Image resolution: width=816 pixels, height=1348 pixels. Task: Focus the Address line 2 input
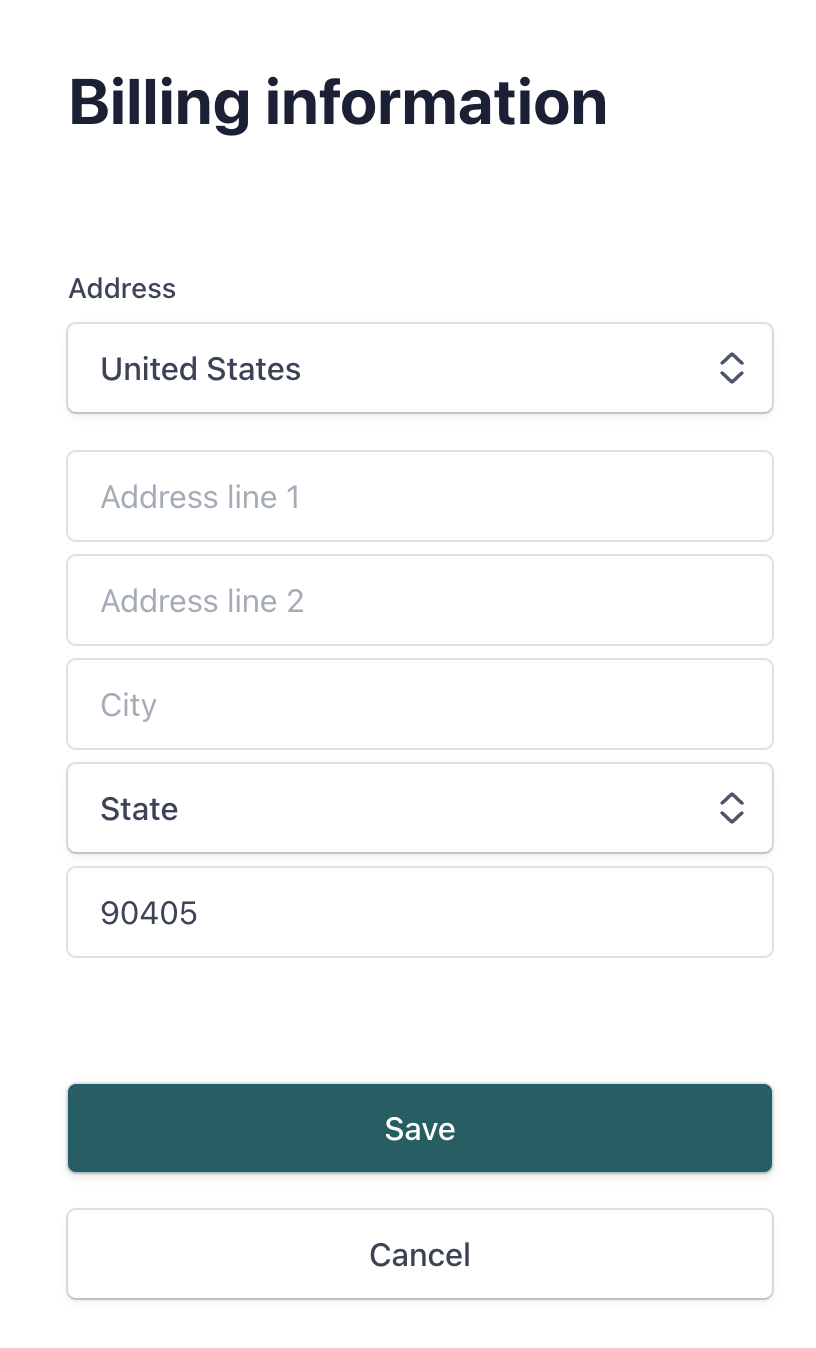tap(420, 600)
